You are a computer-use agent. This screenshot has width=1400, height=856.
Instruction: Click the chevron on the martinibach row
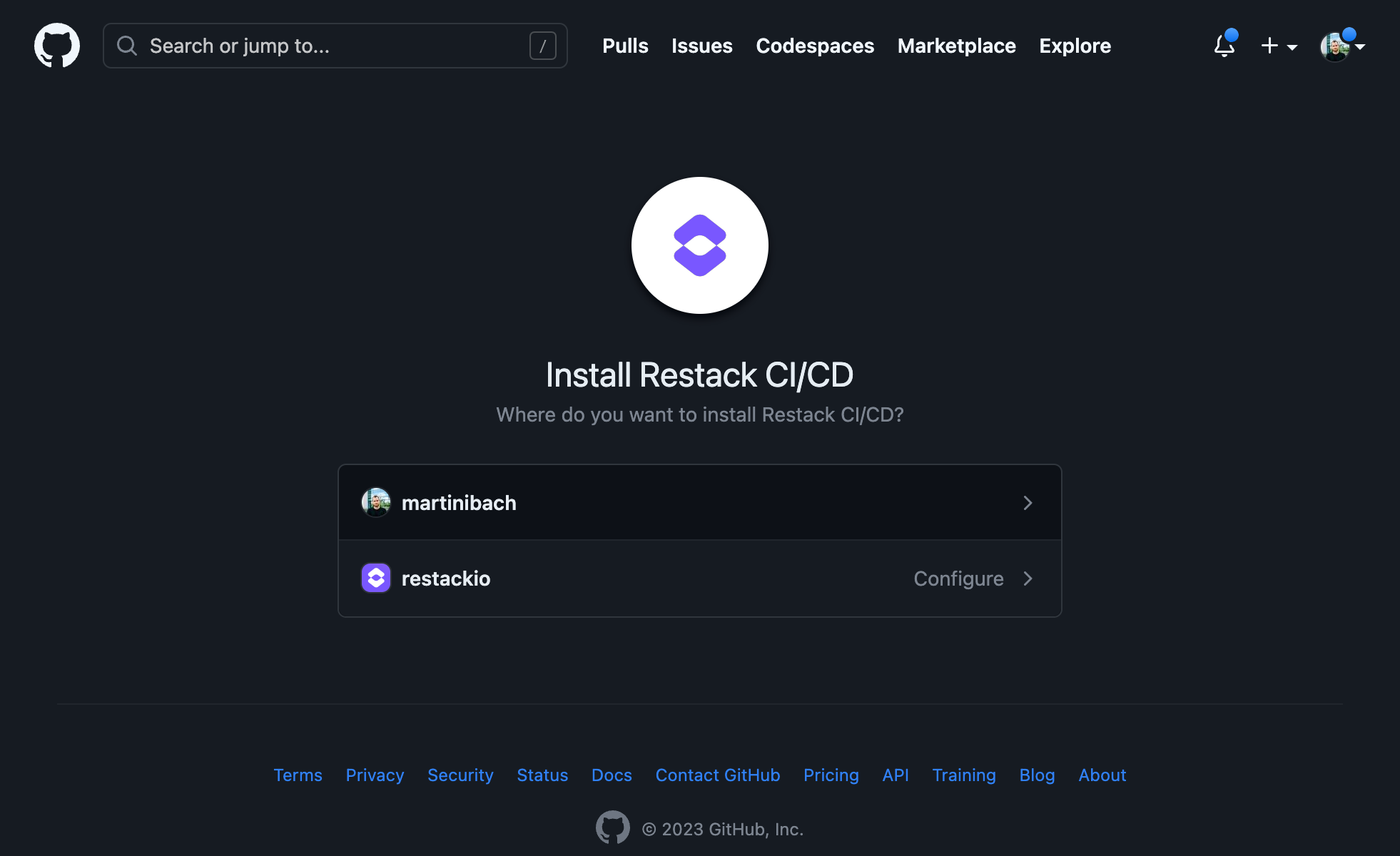point(1028,503)
